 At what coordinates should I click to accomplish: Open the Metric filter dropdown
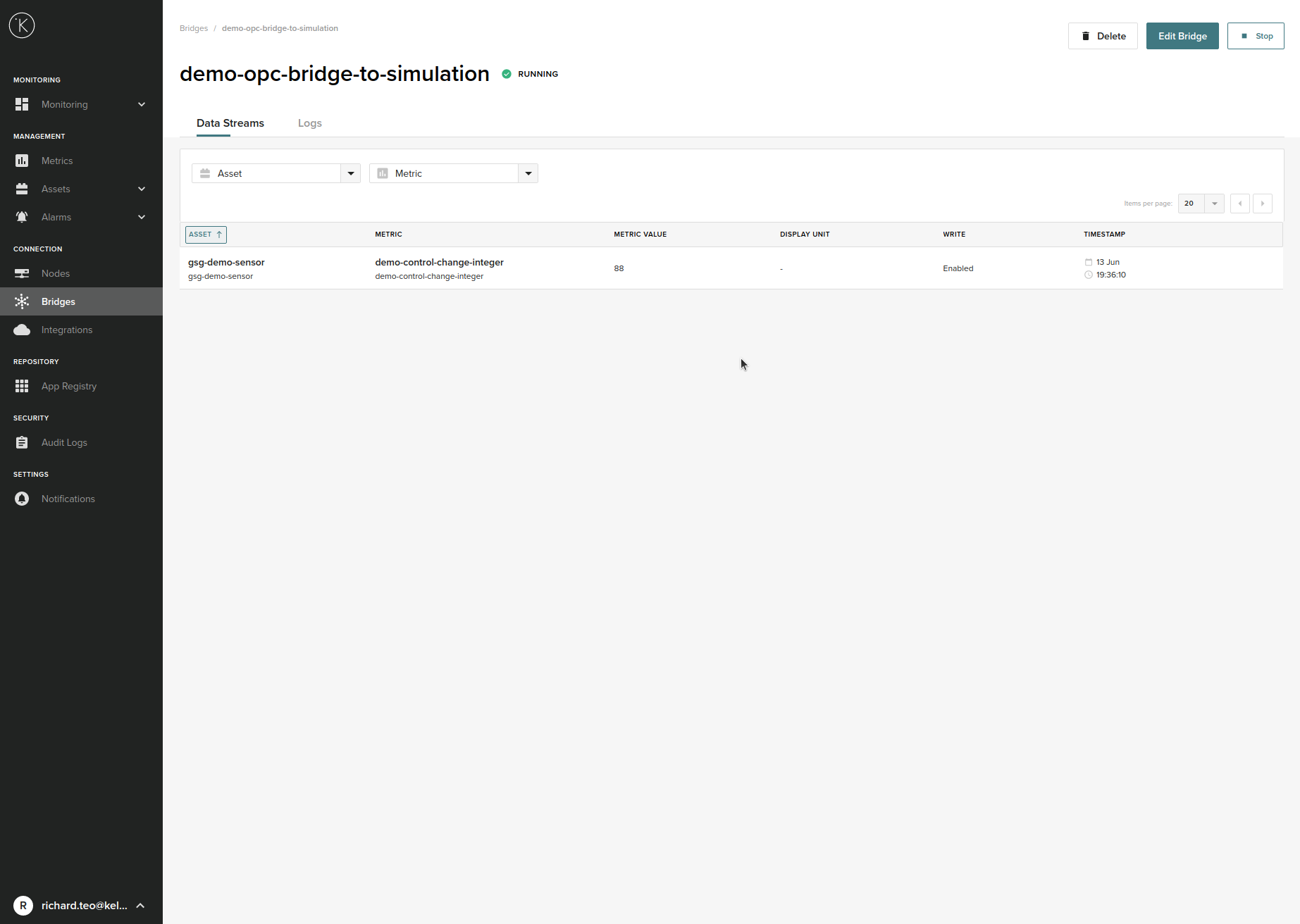528,173
